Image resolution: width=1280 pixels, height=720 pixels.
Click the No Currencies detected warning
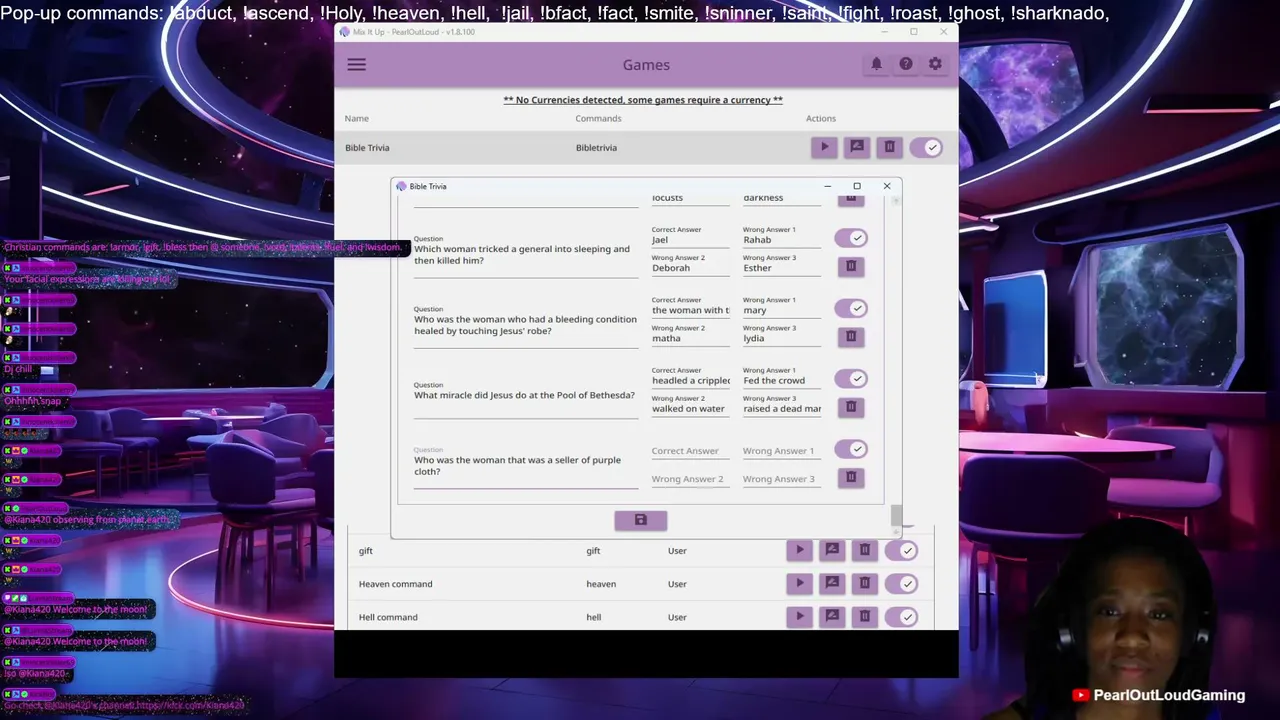pyautogui.click(x=643, y=100)
